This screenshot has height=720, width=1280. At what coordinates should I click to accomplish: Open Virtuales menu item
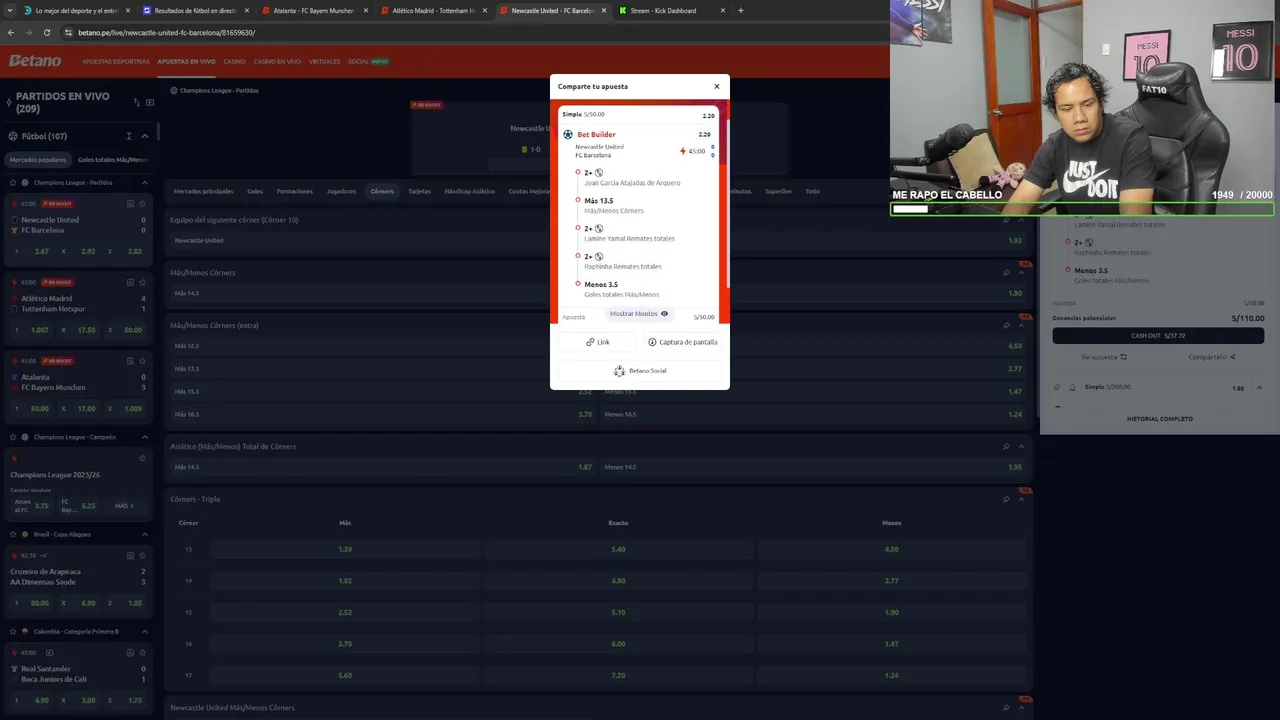click(324, 61)
